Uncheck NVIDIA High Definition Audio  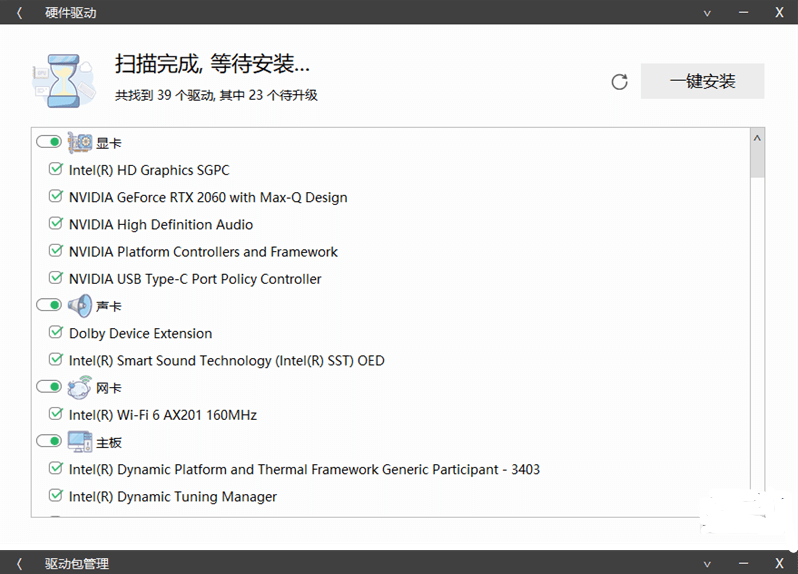[55, 223]
